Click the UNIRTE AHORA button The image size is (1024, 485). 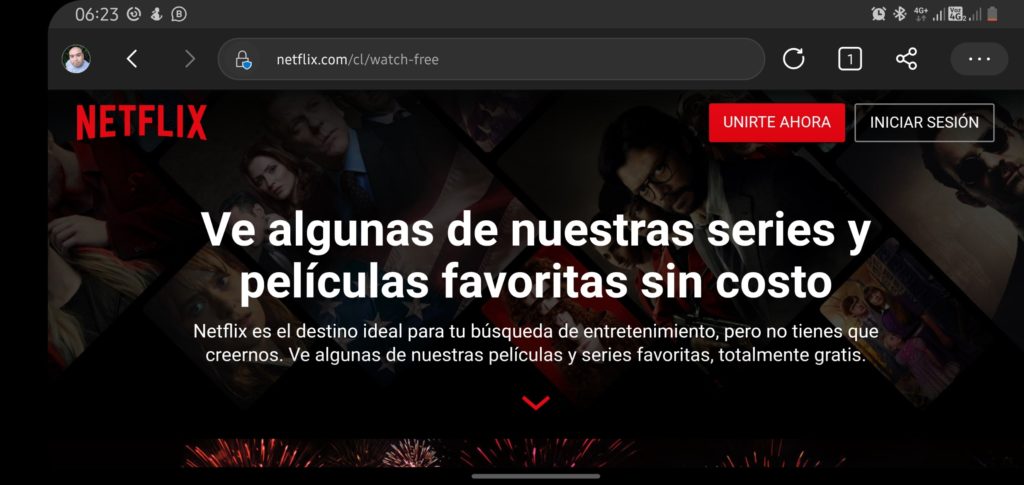[x=776, y=123]
